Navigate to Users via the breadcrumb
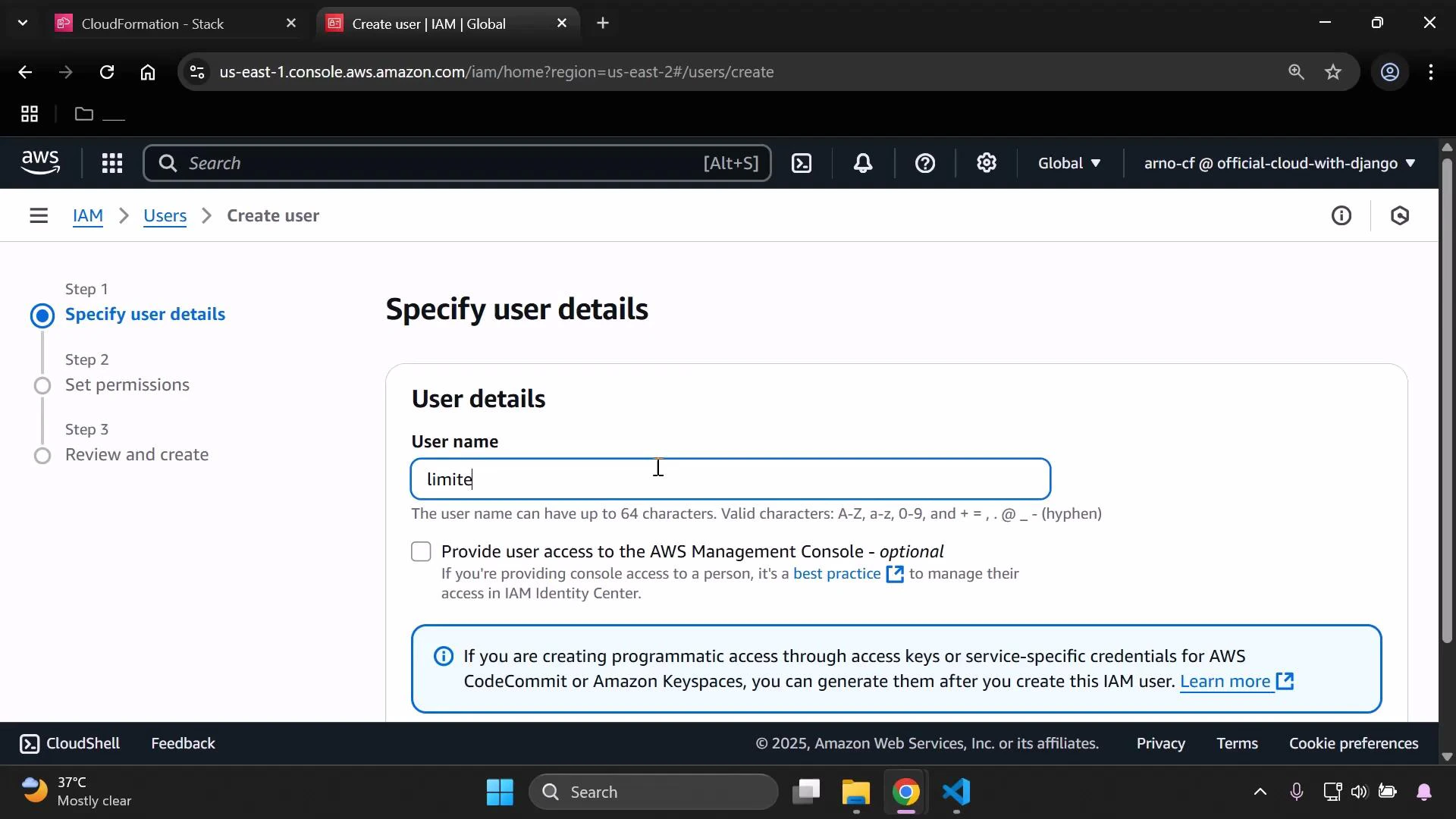The image size is (1456, 819). coord(165,215)
